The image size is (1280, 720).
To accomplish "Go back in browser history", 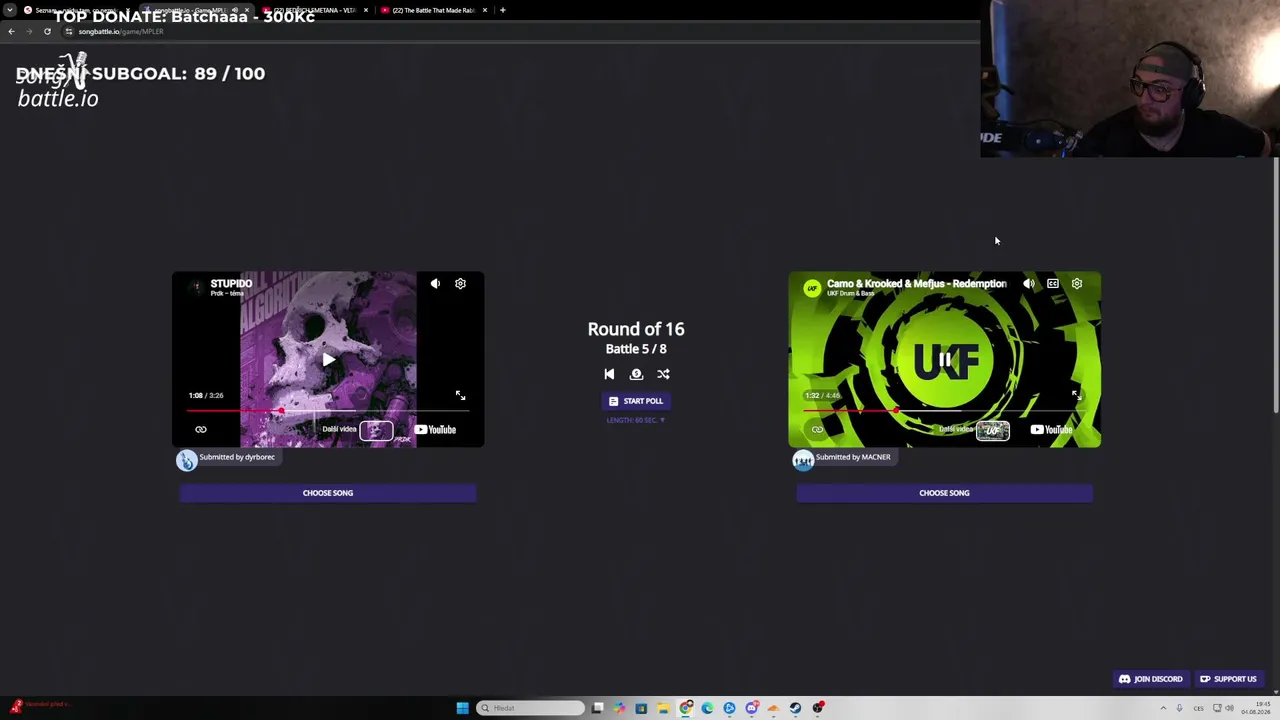I will 11,31.
